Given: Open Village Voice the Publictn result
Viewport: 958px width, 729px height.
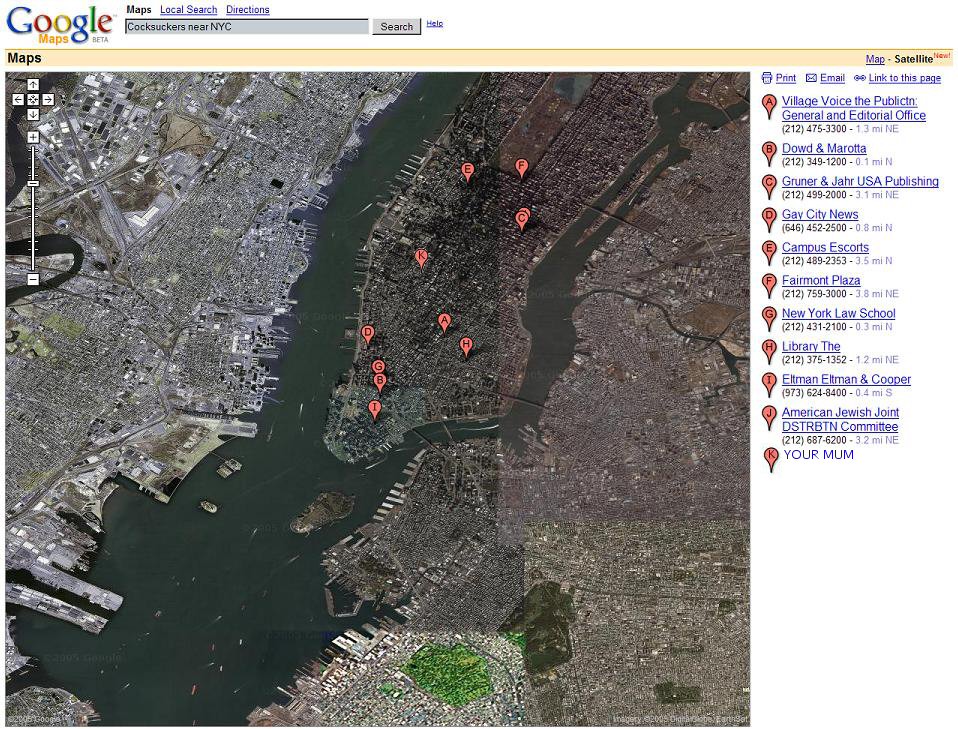Looking at the screenshot, I should 854,108.
